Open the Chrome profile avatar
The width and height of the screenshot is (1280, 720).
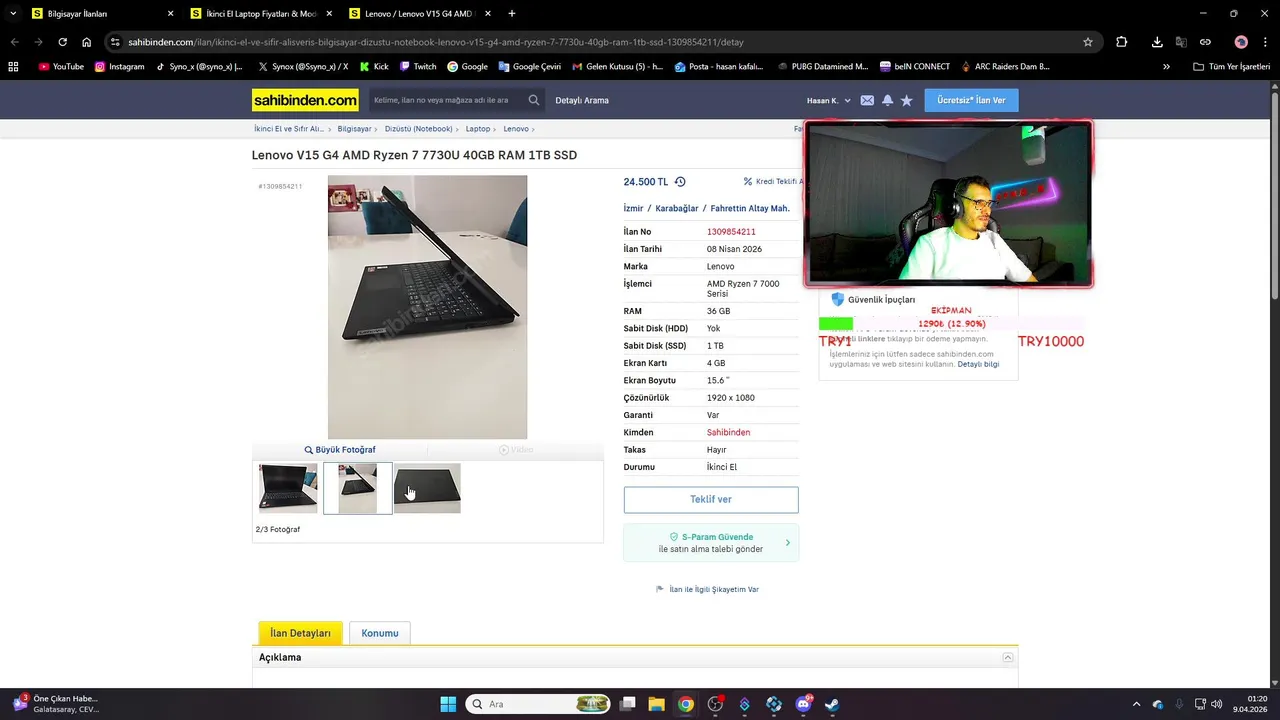click(1241, 42)
